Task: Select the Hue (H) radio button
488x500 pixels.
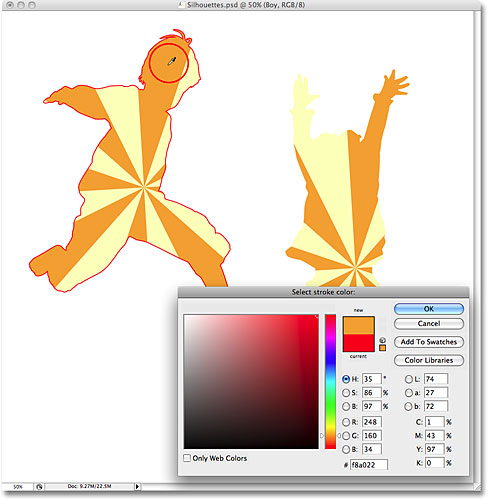Action: point(346,379)
